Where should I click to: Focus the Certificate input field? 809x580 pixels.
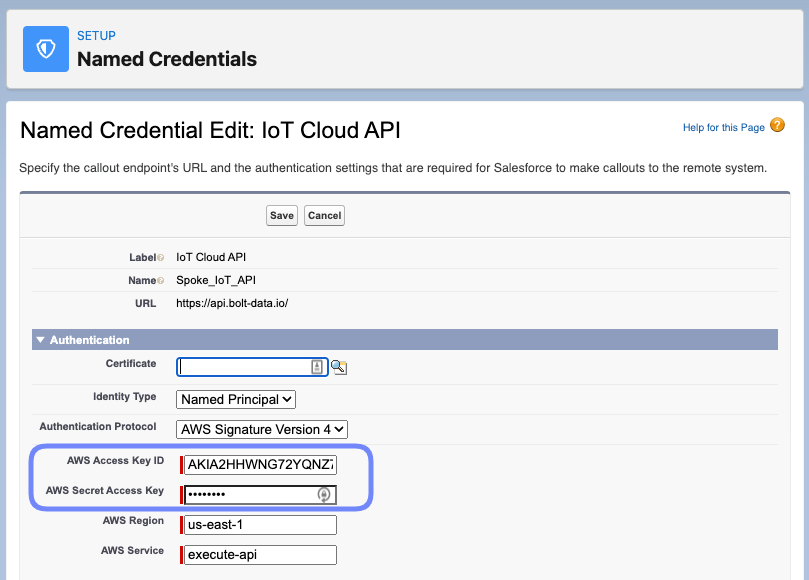click(x=252, y=367)
